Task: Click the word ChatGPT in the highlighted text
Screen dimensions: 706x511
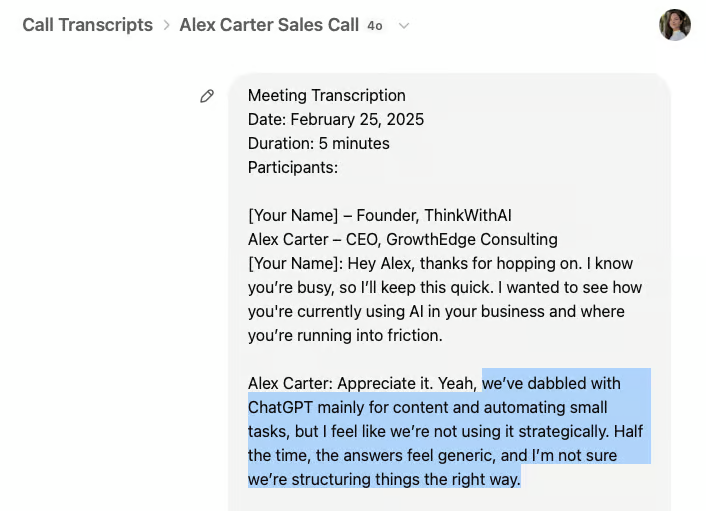Action: pos(280,407)
